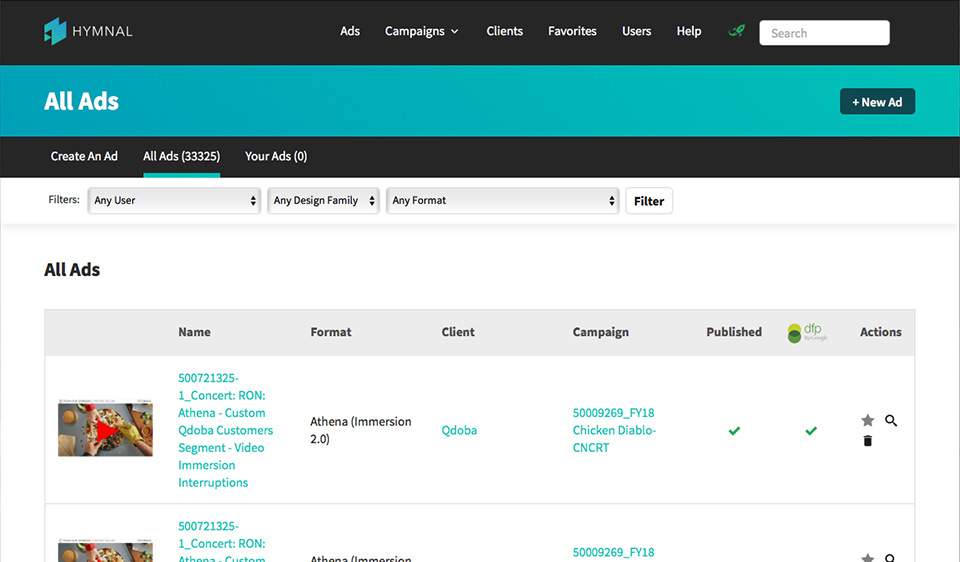Play the first ad video thumbnail
This screenshot has height=562, width=960.
tap(105, 430)
